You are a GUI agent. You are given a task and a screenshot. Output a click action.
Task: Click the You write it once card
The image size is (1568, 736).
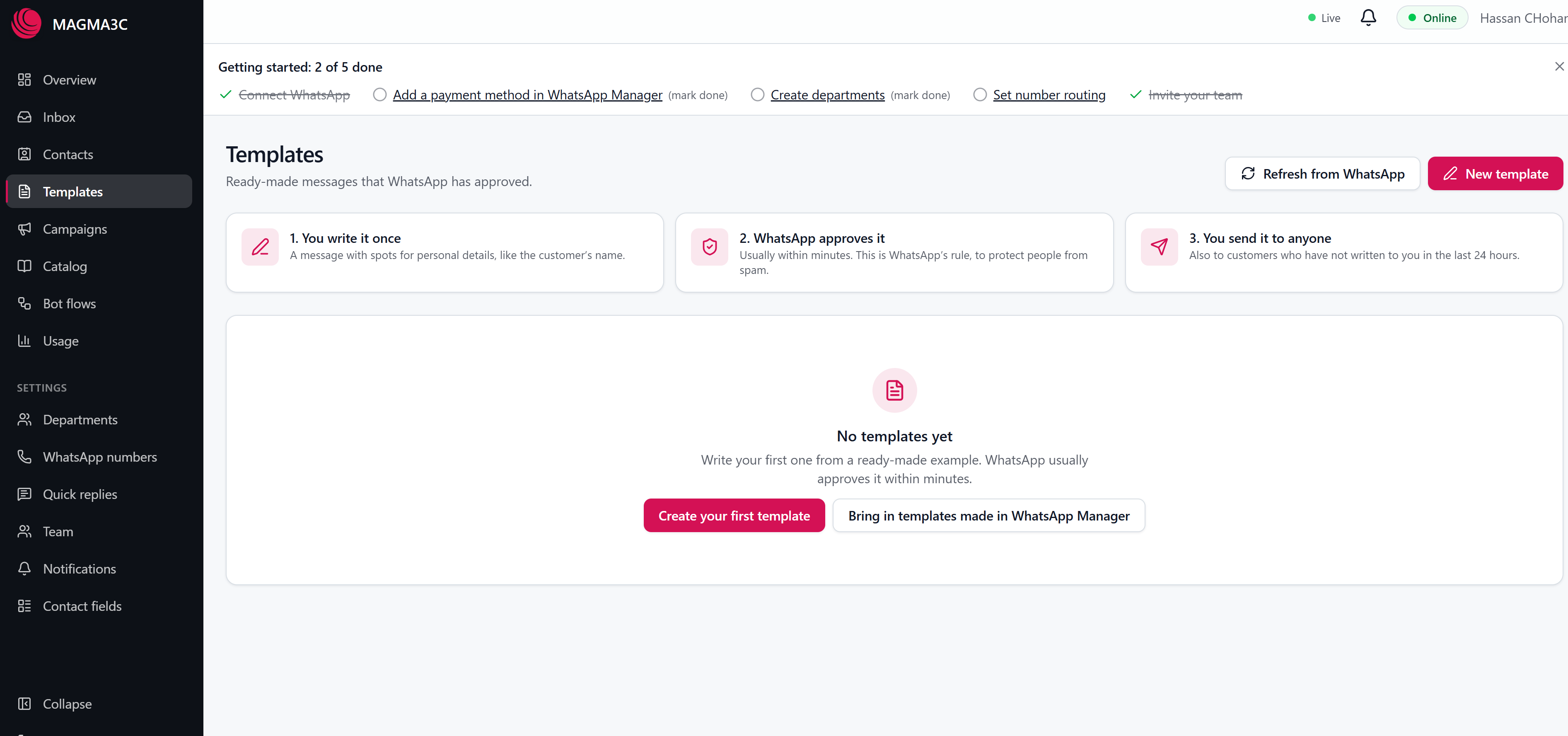point(445,252)
